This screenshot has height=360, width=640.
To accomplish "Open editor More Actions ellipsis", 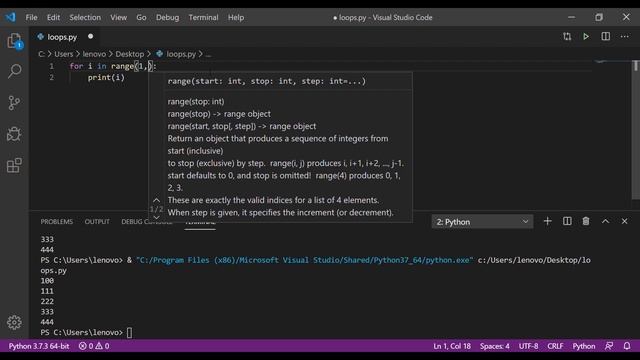I will point(624,37).
